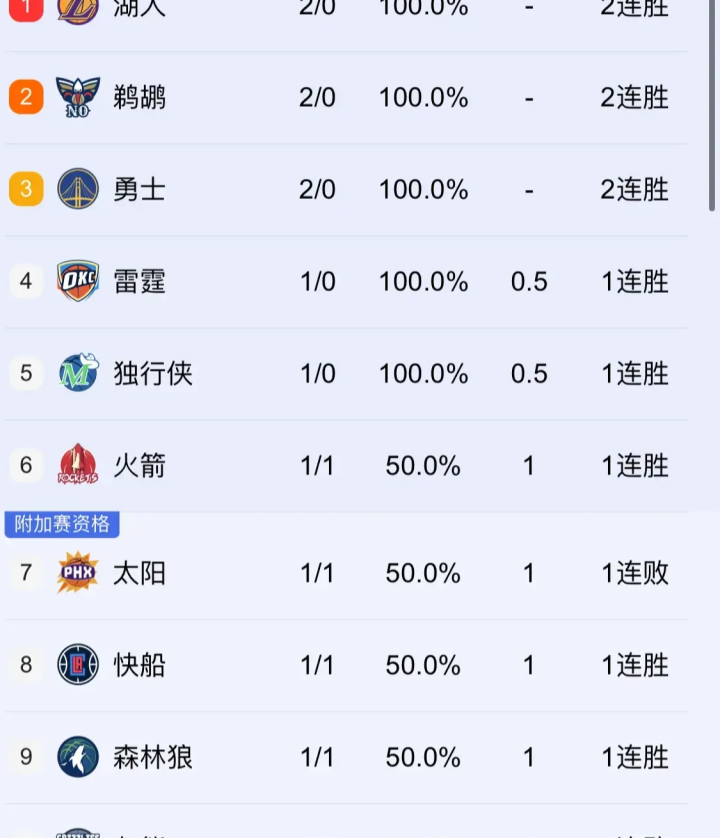The height and width of the screenshot is (838, 720).
Task: Click the 火箭 team name
Action: 140,465
